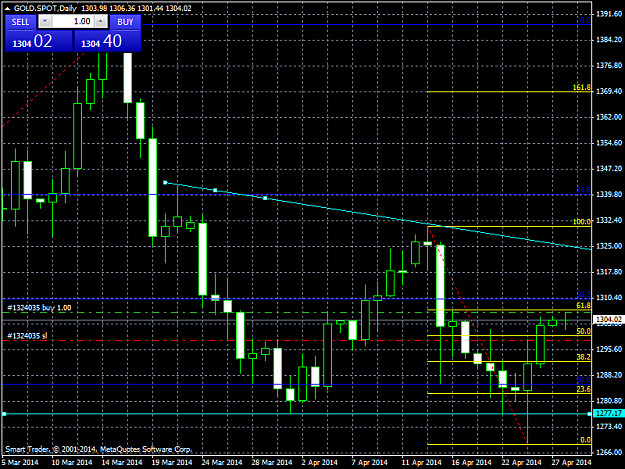
Task: Select the yellow Fibonacci 0.0 level label
Action: click(586, 440)
